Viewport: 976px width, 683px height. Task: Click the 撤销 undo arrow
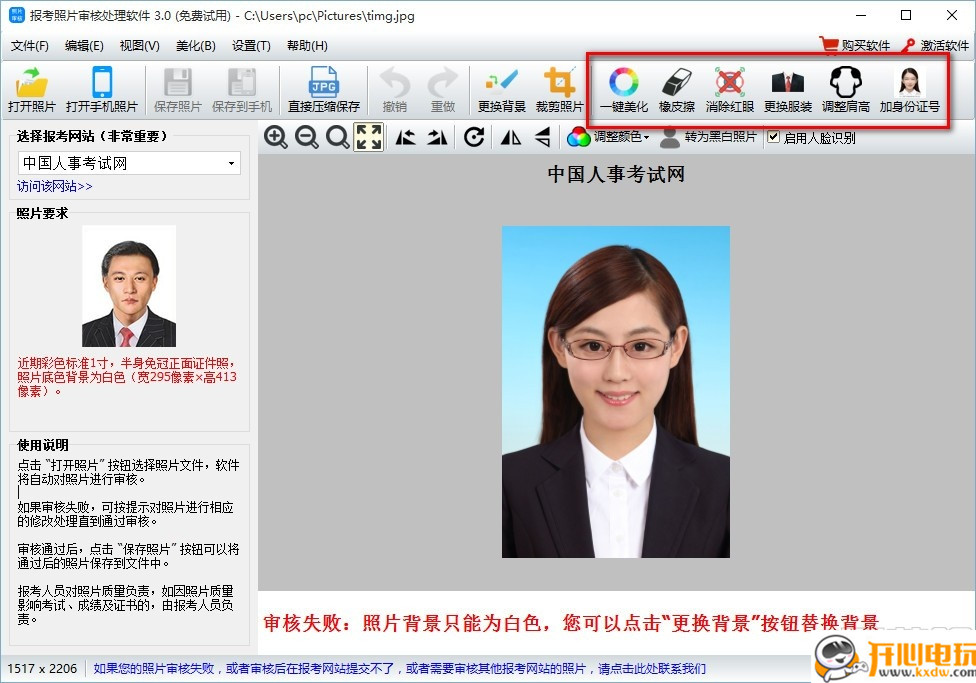point(395,82)
